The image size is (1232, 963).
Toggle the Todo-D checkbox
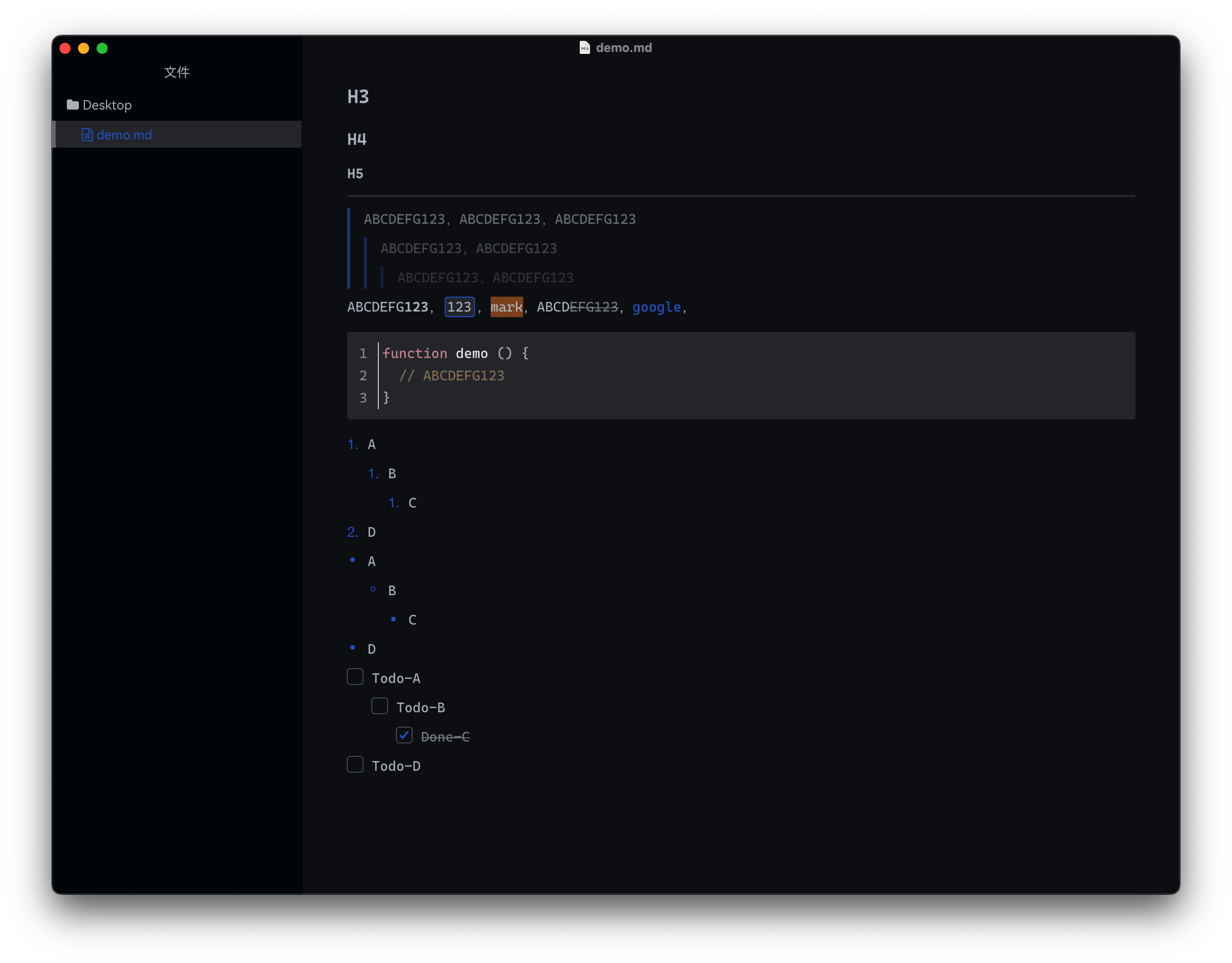coord(355,764)
